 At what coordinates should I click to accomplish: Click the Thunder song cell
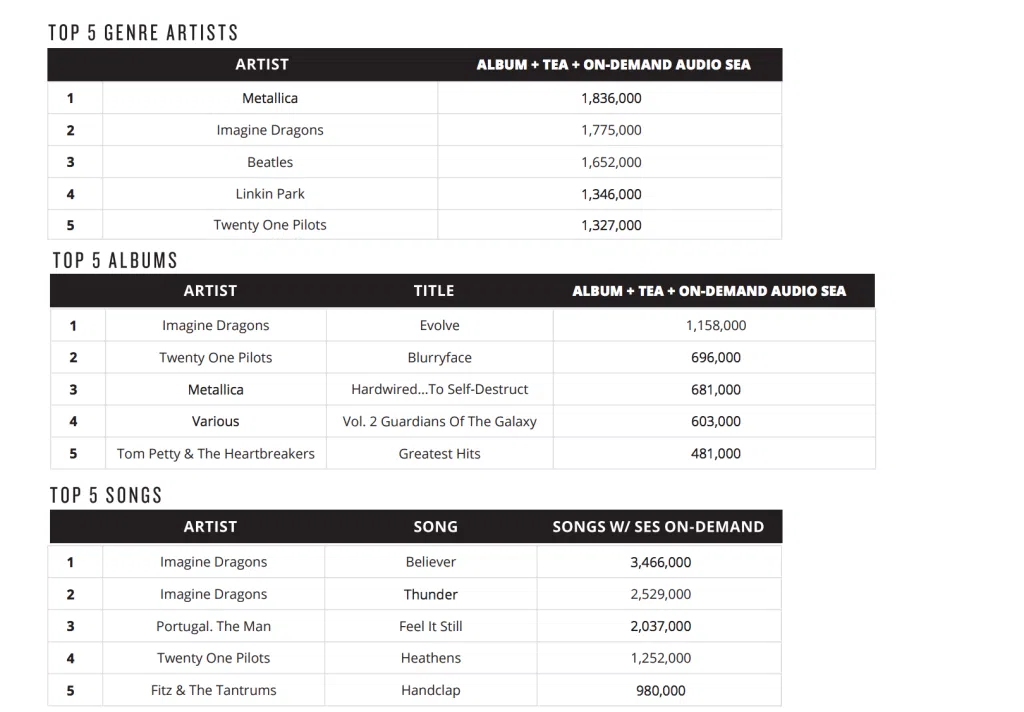431,594
